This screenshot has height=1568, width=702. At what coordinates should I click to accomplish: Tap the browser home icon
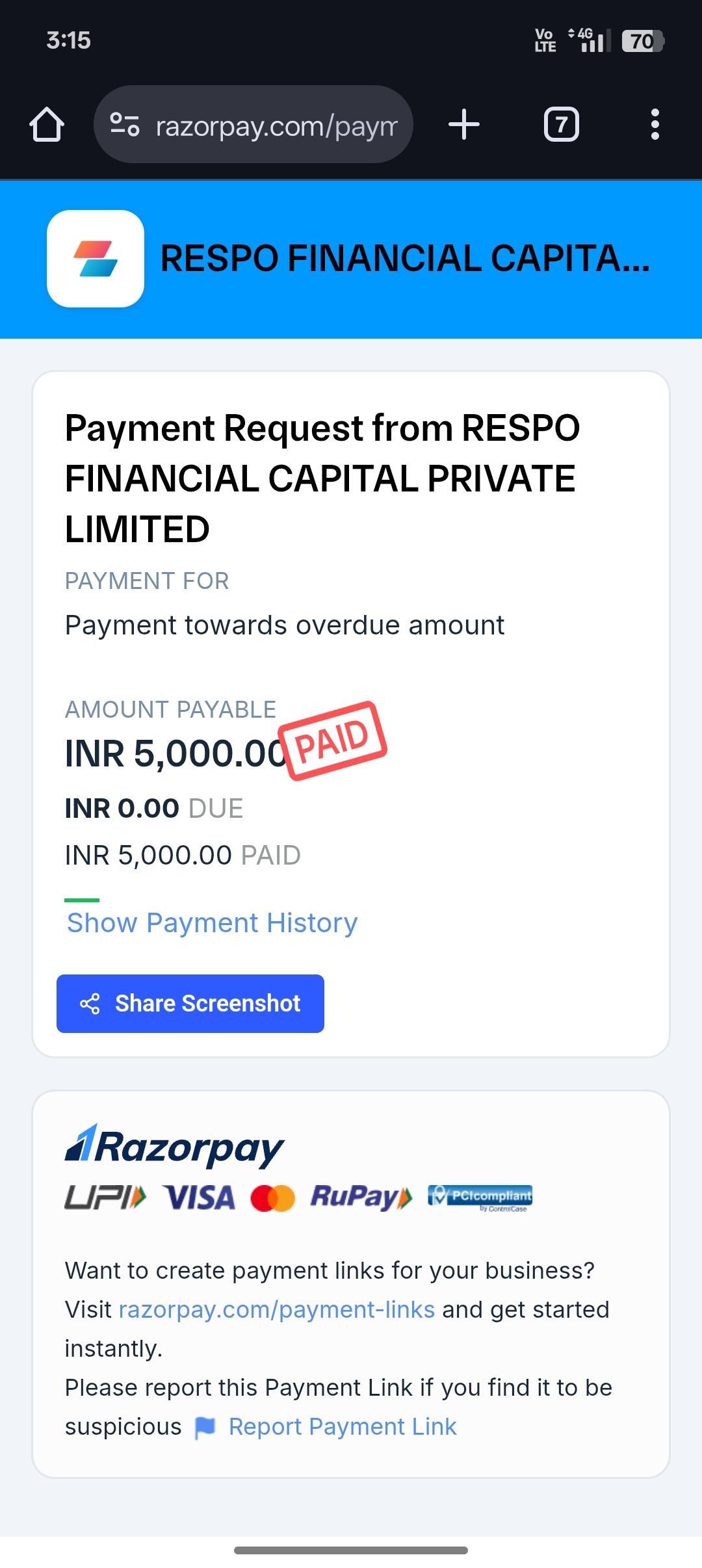click(x=47, y=124)
